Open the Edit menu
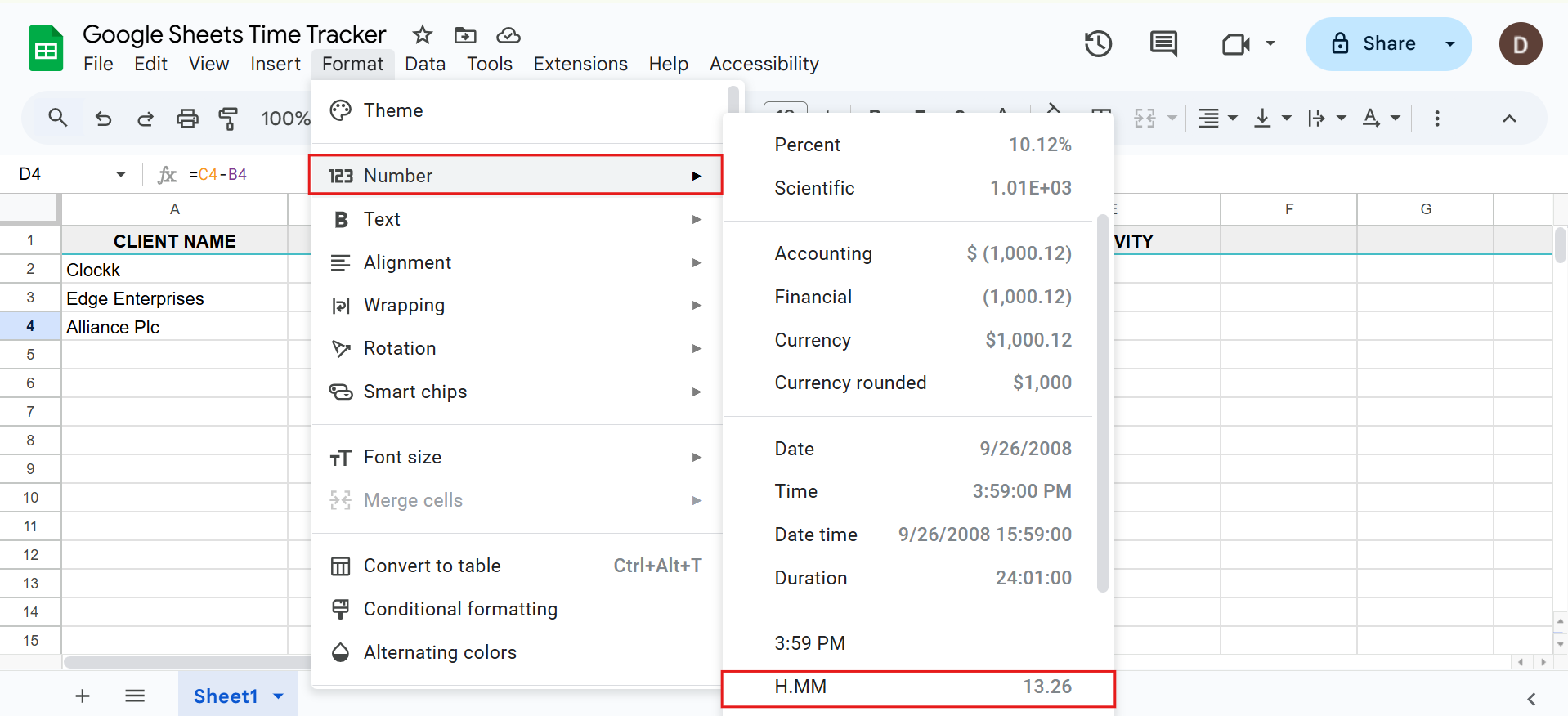Screen dimensions: 1568x716 (150, 64)
